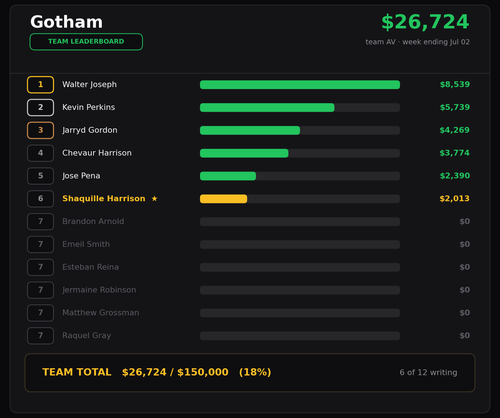The height and width of the screenshot is (418, 500).
Task: Click the '6 of 12 writing' status
Action: [428, 373]
